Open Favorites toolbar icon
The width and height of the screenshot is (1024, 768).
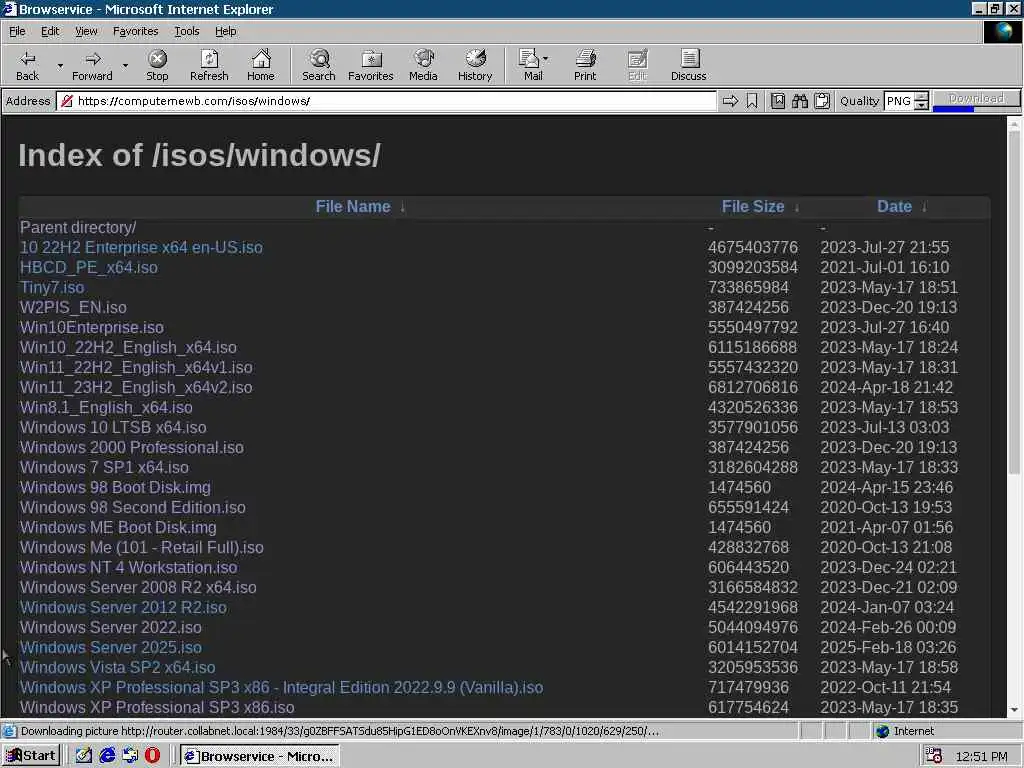371,59
